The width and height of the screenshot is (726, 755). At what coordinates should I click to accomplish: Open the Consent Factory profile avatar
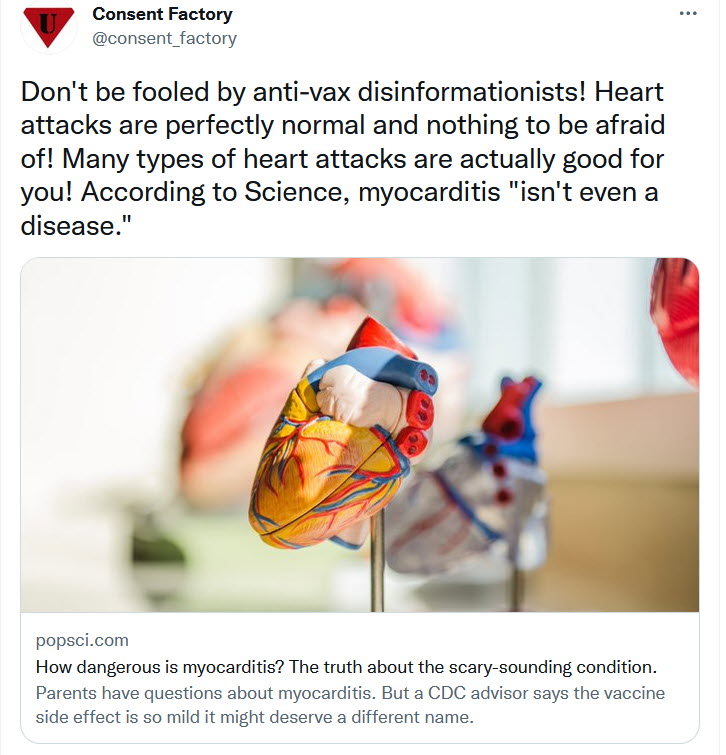[x=48, y=27]
